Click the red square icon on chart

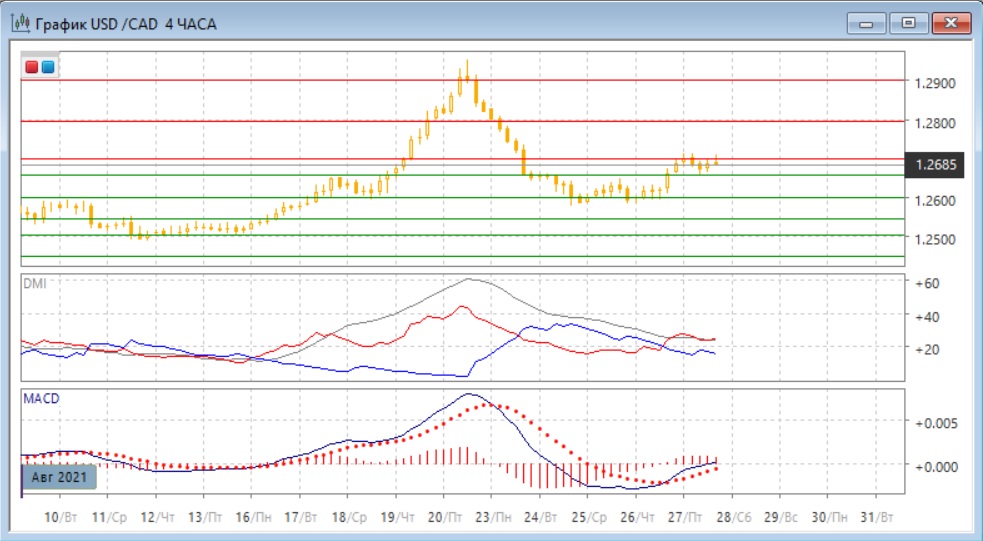click(x=32, y=67)
